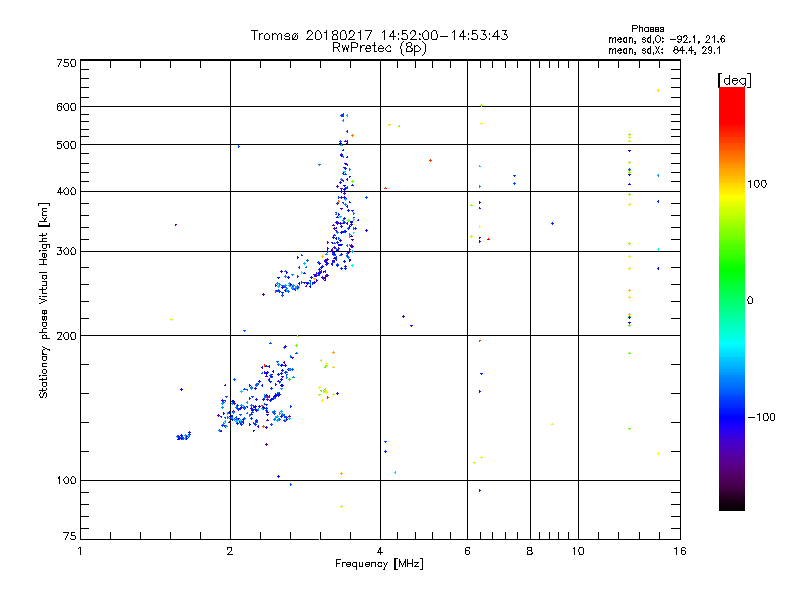Viewport: 800px width, 600px height.
Task: Click the '[deg]' colorbar unit label
Action: tap(734, 80)
